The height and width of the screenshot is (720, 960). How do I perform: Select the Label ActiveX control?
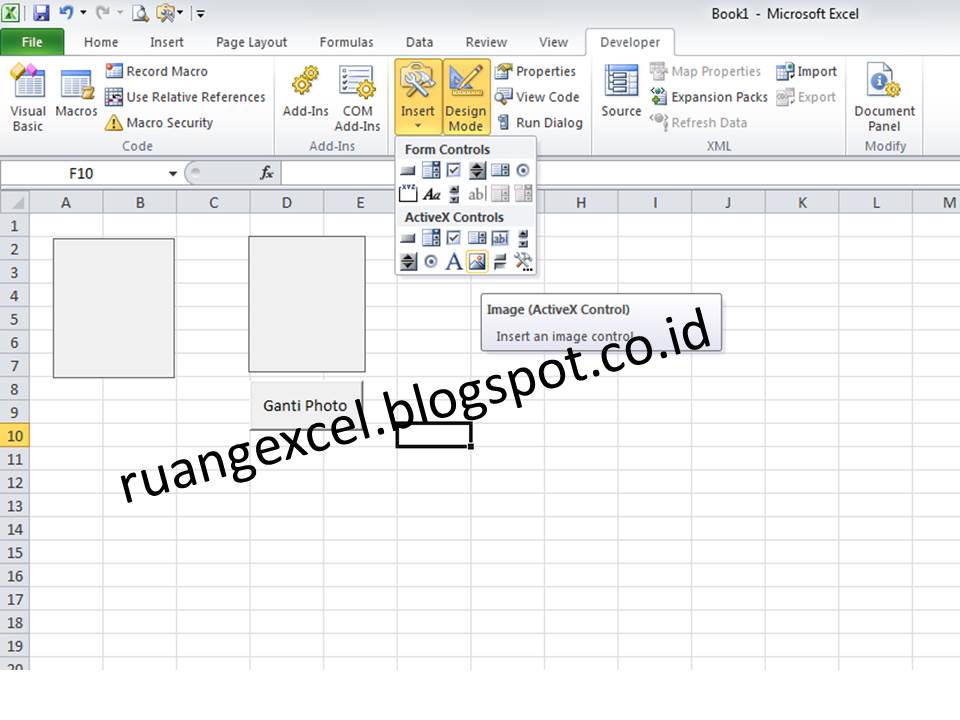point(455,261)
